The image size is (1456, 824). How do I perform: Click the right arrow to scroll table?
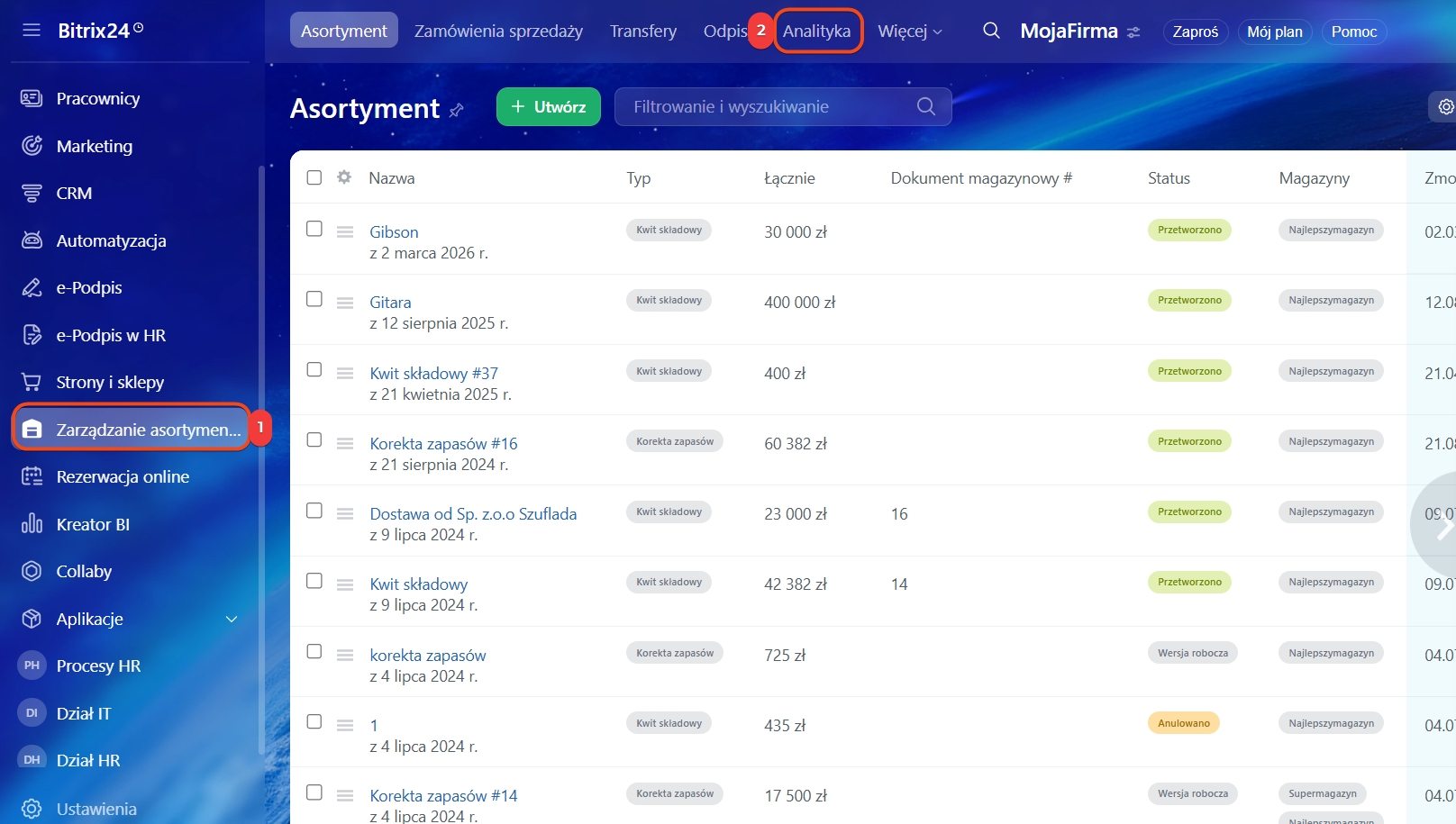pyautogui.click(x=1443, y=527)
